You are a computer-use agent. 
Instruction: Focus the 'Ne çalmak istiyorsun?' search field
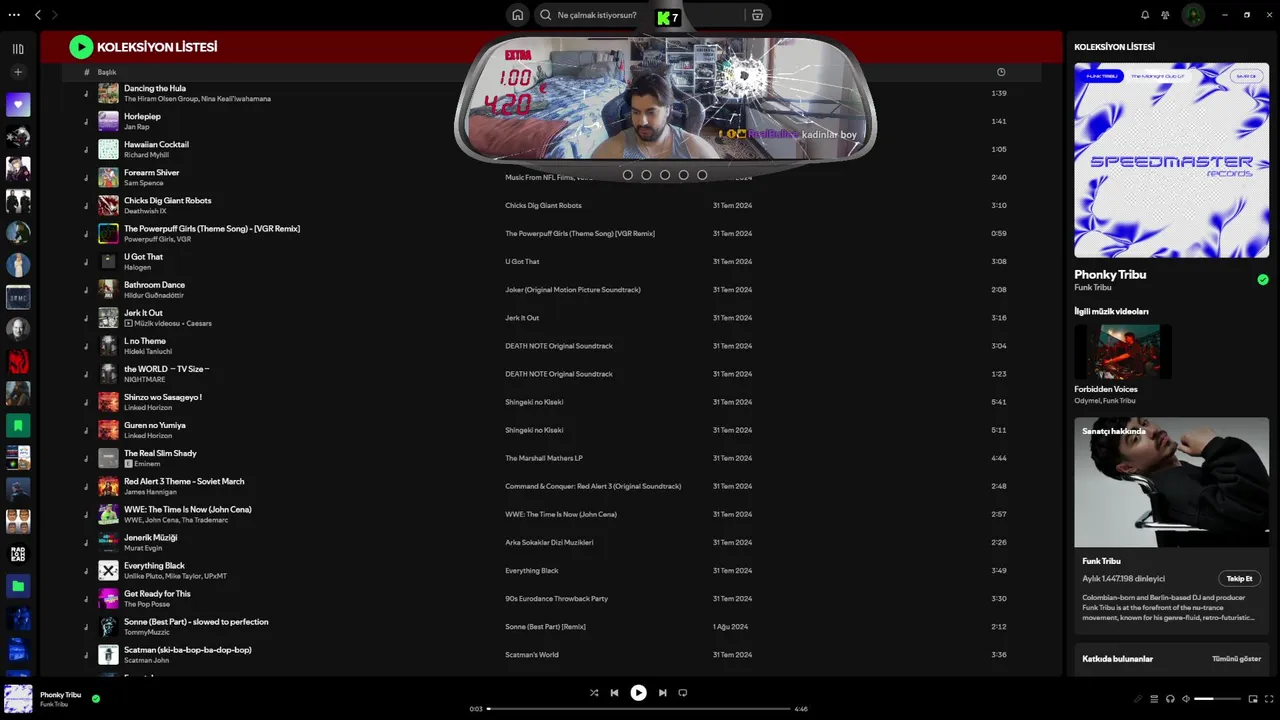[x=596, y=15]
